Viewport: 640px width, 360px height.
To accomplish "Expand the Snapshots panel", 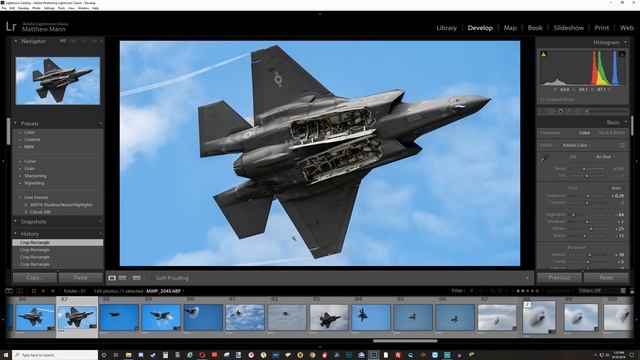I will coord(16,222).
